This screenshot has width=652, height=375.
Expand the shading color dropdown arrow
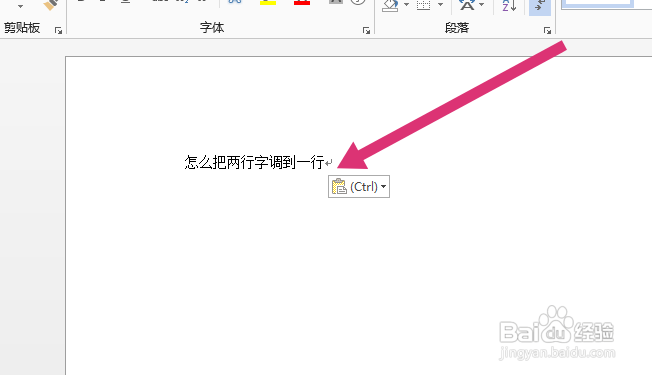click(406, 5)
